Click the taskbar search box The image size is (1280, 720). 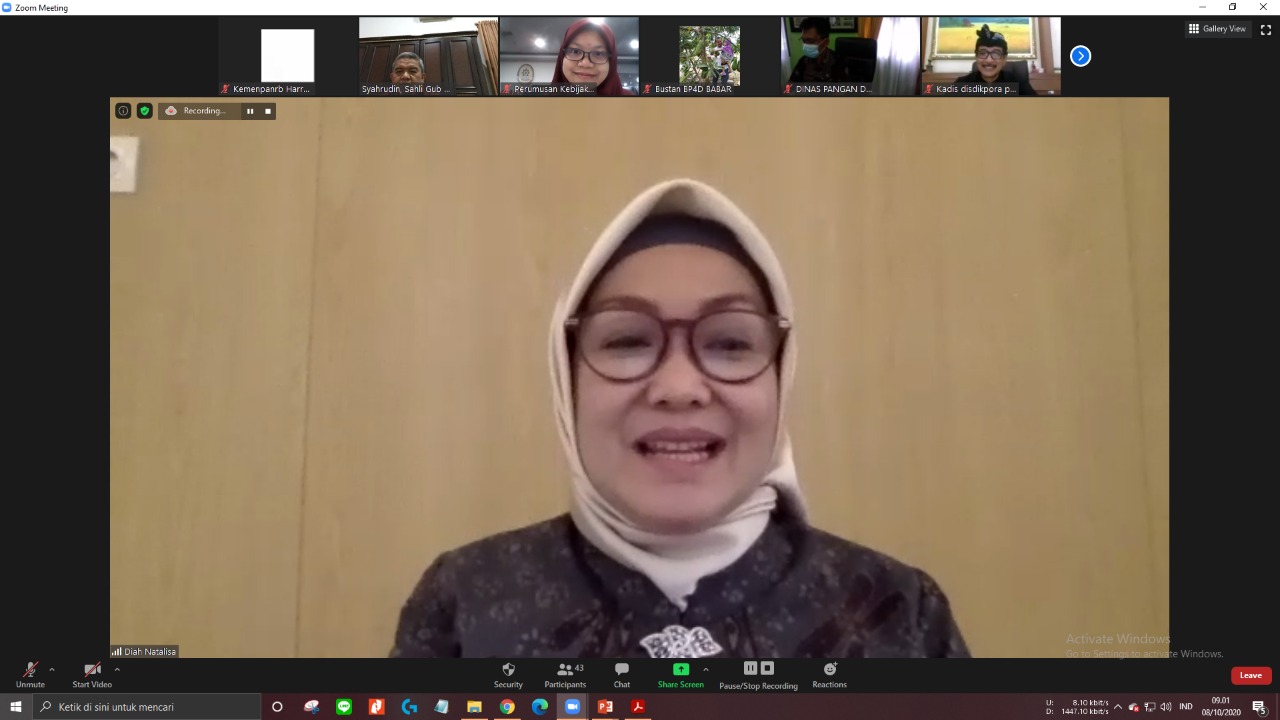point(147,707)
